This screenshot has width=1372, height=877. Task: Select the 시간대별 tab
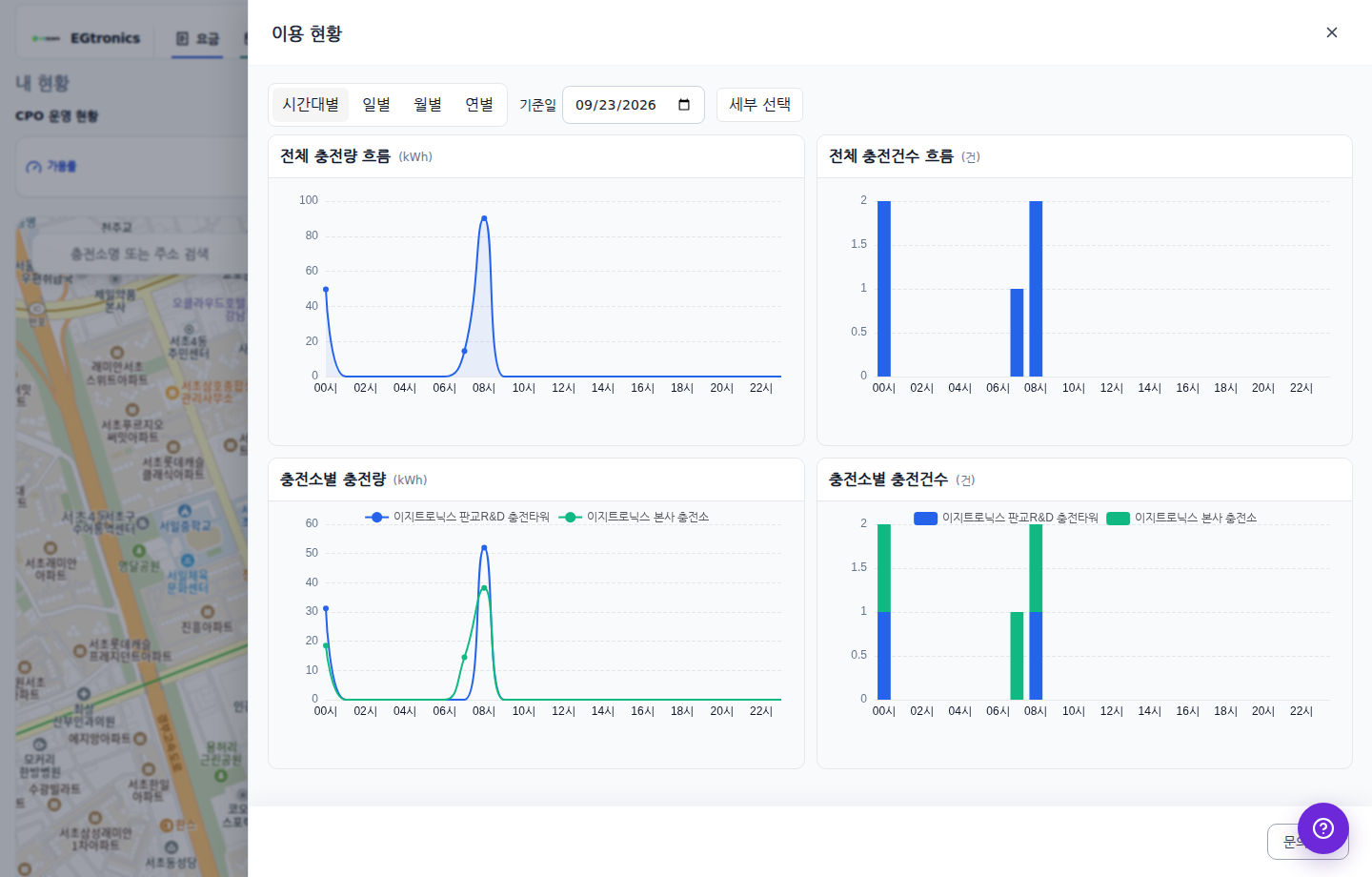point(311,105)
